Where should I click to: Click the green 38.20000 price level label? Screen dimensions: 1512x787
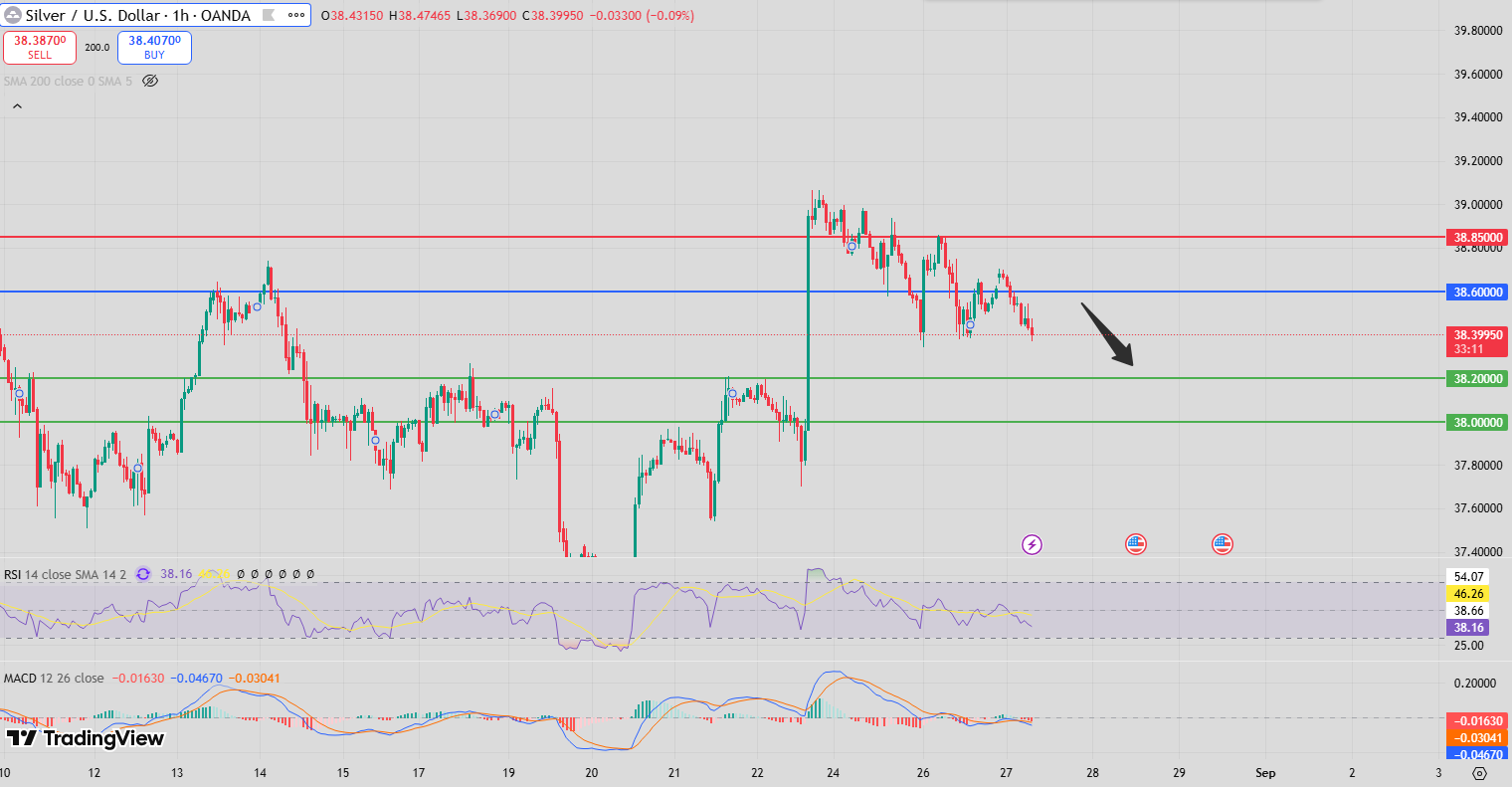(1479, 378)
